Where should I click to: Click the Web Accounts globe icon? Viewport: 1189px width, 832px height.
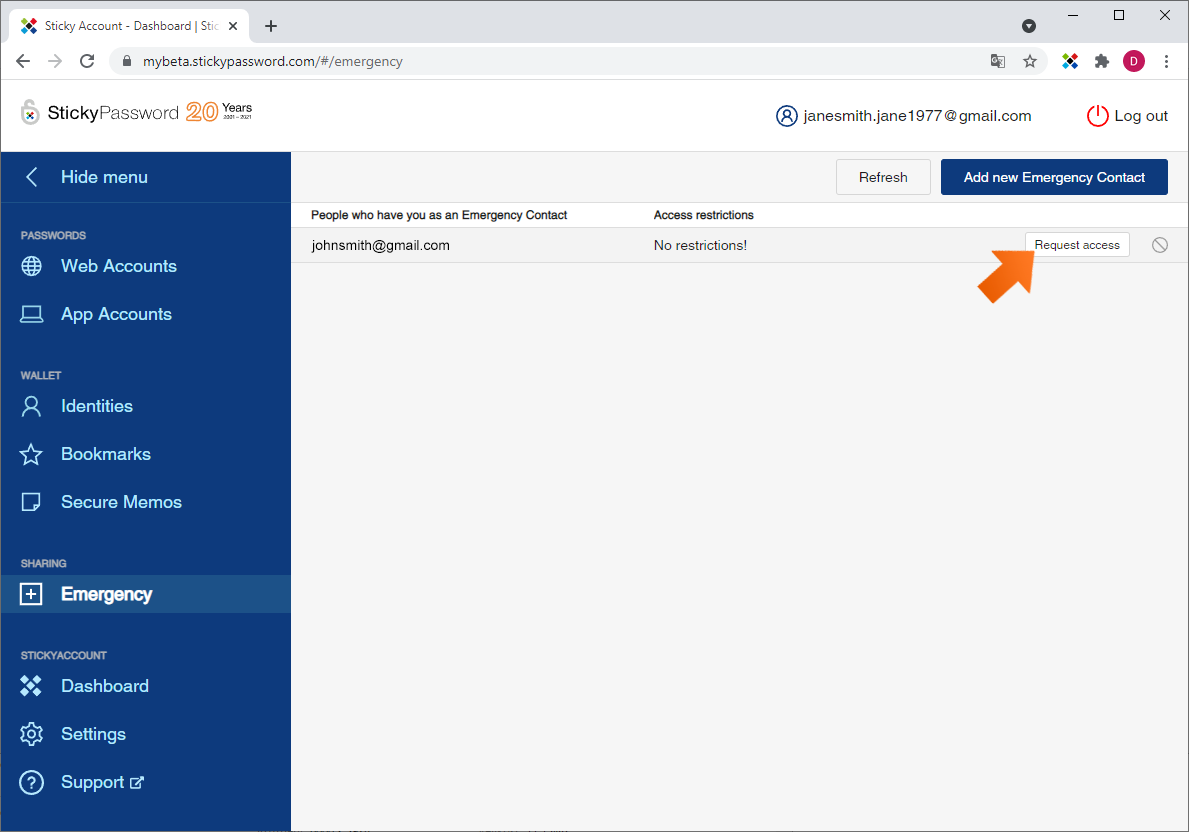tap(31, 266)
